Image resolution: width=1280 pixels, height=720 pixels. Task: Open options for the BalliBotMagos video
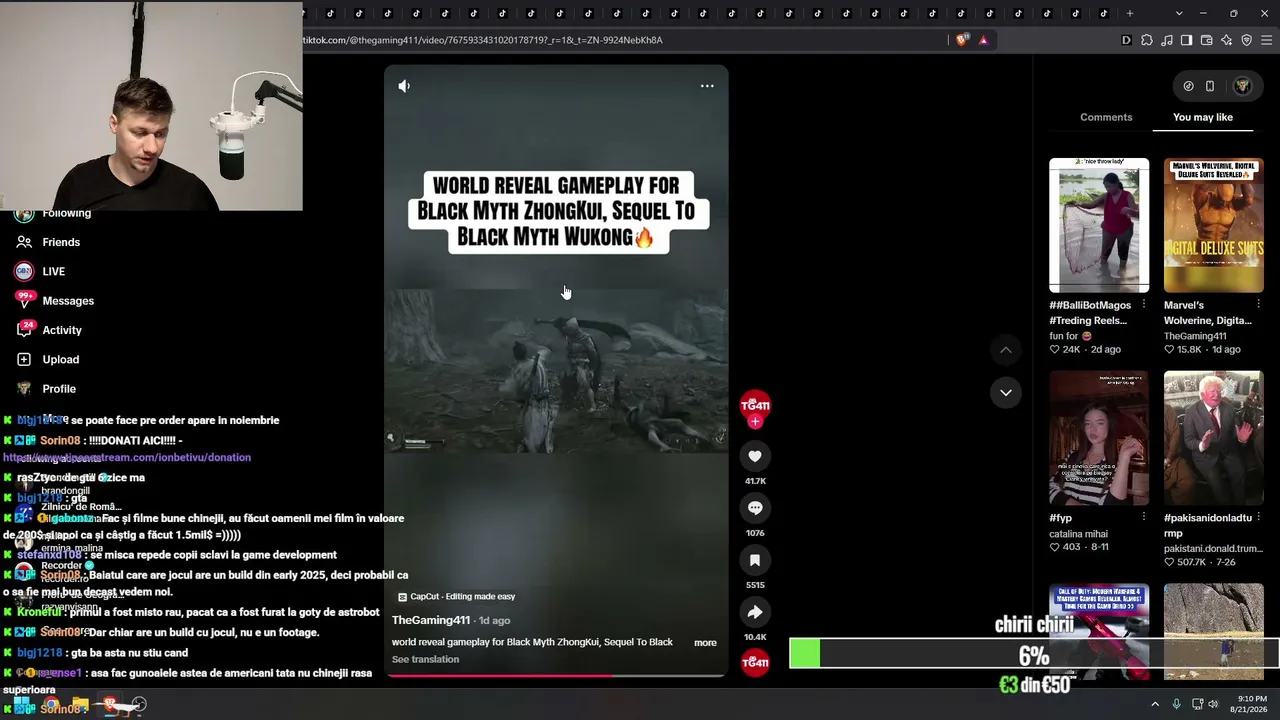1144,305
